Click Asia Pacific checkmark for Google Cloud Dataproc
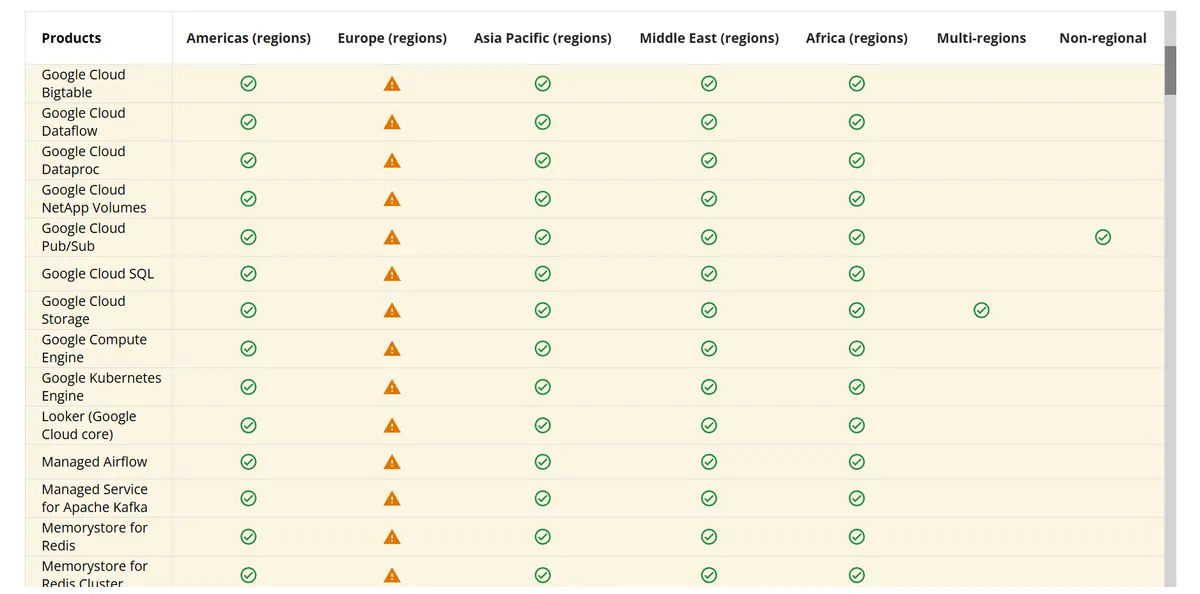This screenshot has height=594, width=1200. click(x=543, y=160)
